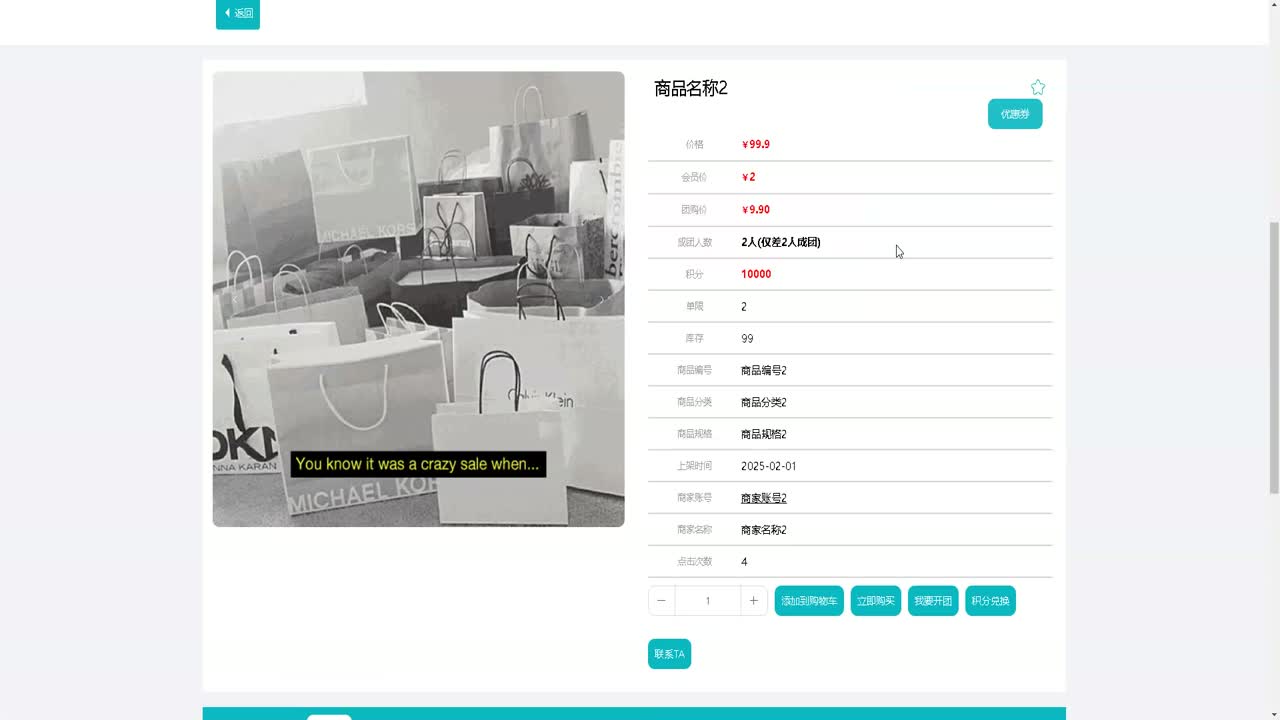
Task: Decrease quantity with the minus button
Action: 661,601
